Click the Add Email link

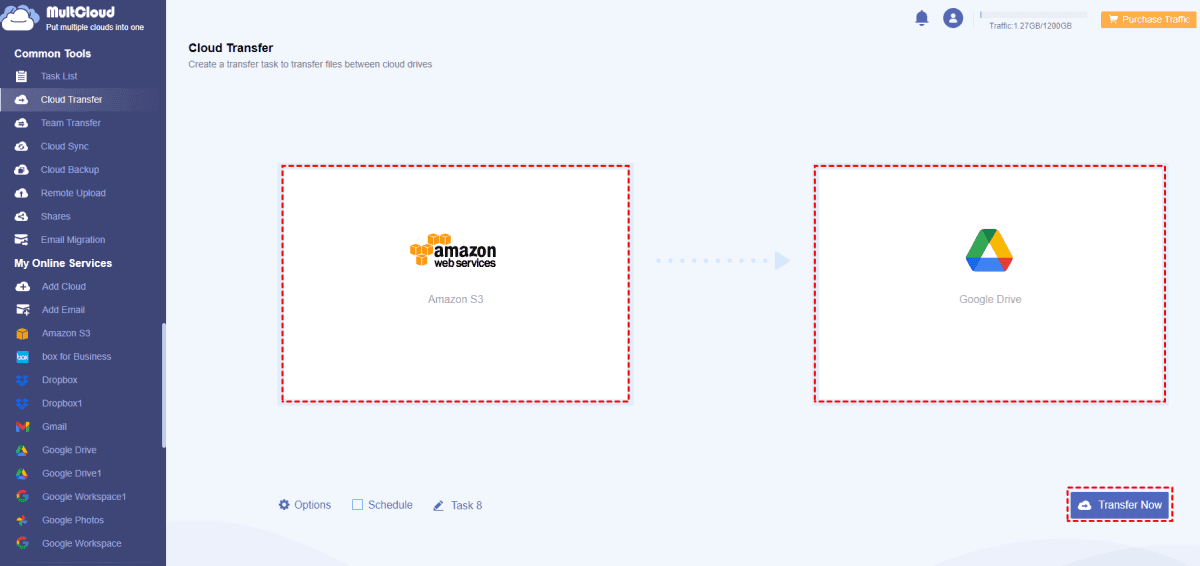point(63,310)
